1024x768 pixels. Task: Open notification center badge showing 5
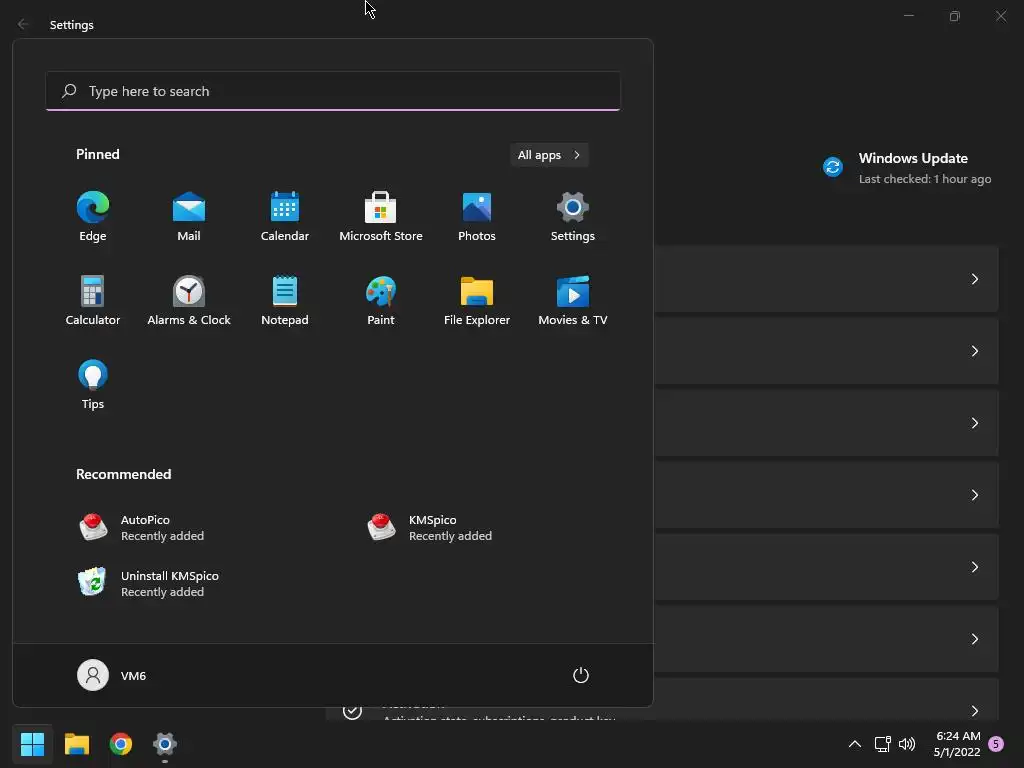(996, 744)
